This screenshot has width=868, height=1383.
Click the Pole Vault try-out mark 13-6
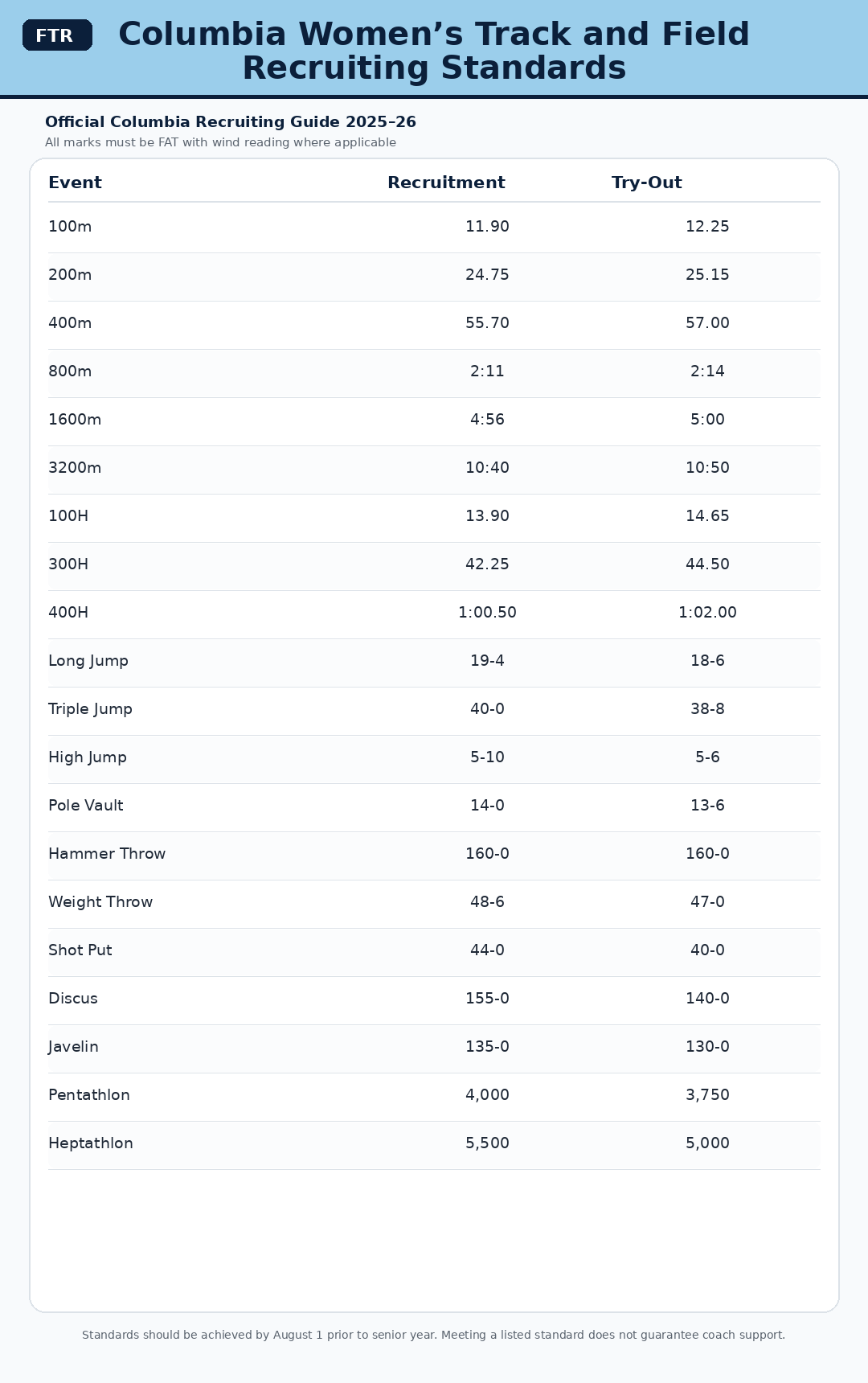[707, 806]
